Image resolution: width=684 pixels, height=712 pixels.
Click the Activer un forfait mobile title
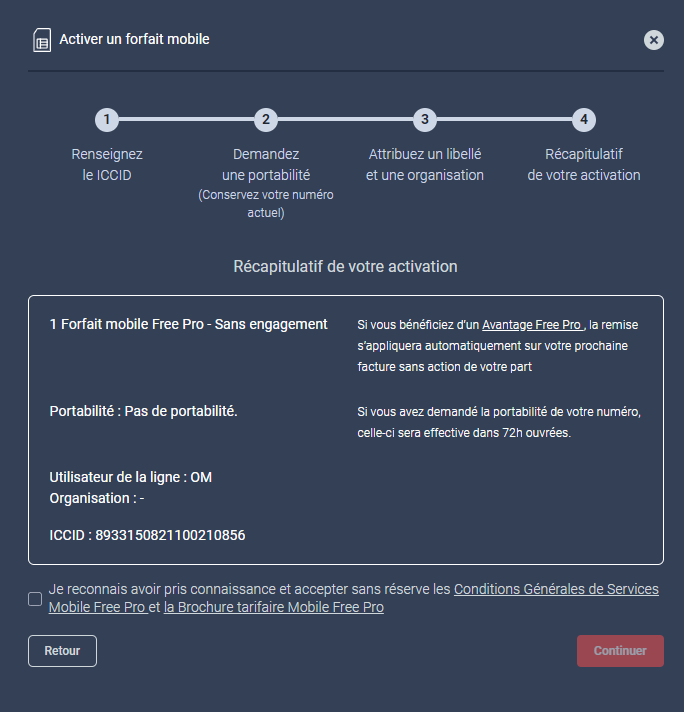pyautogui.click(x=134, y=40)
